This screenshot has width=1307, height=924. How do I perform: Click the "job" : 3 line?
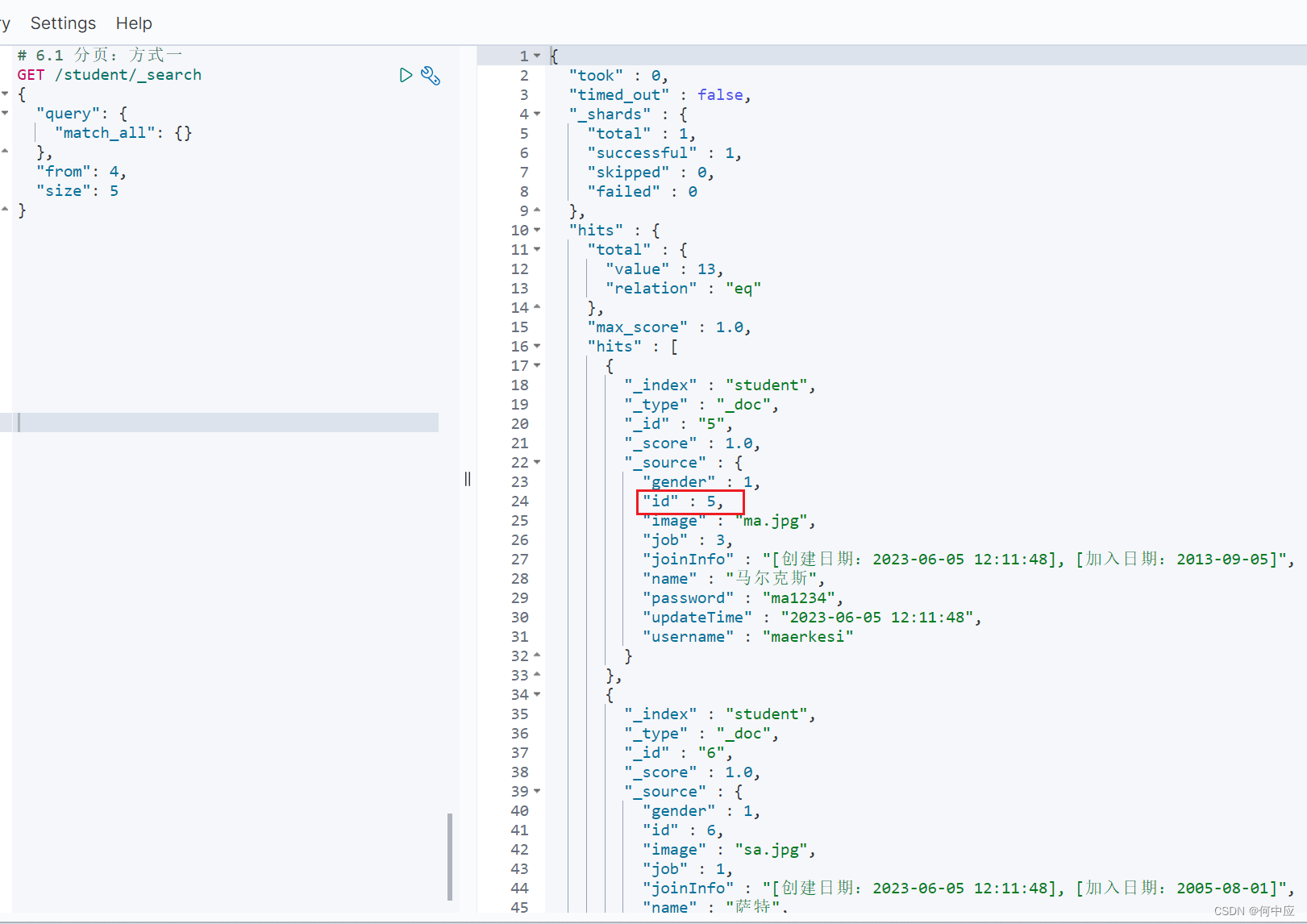pos(687,539)
